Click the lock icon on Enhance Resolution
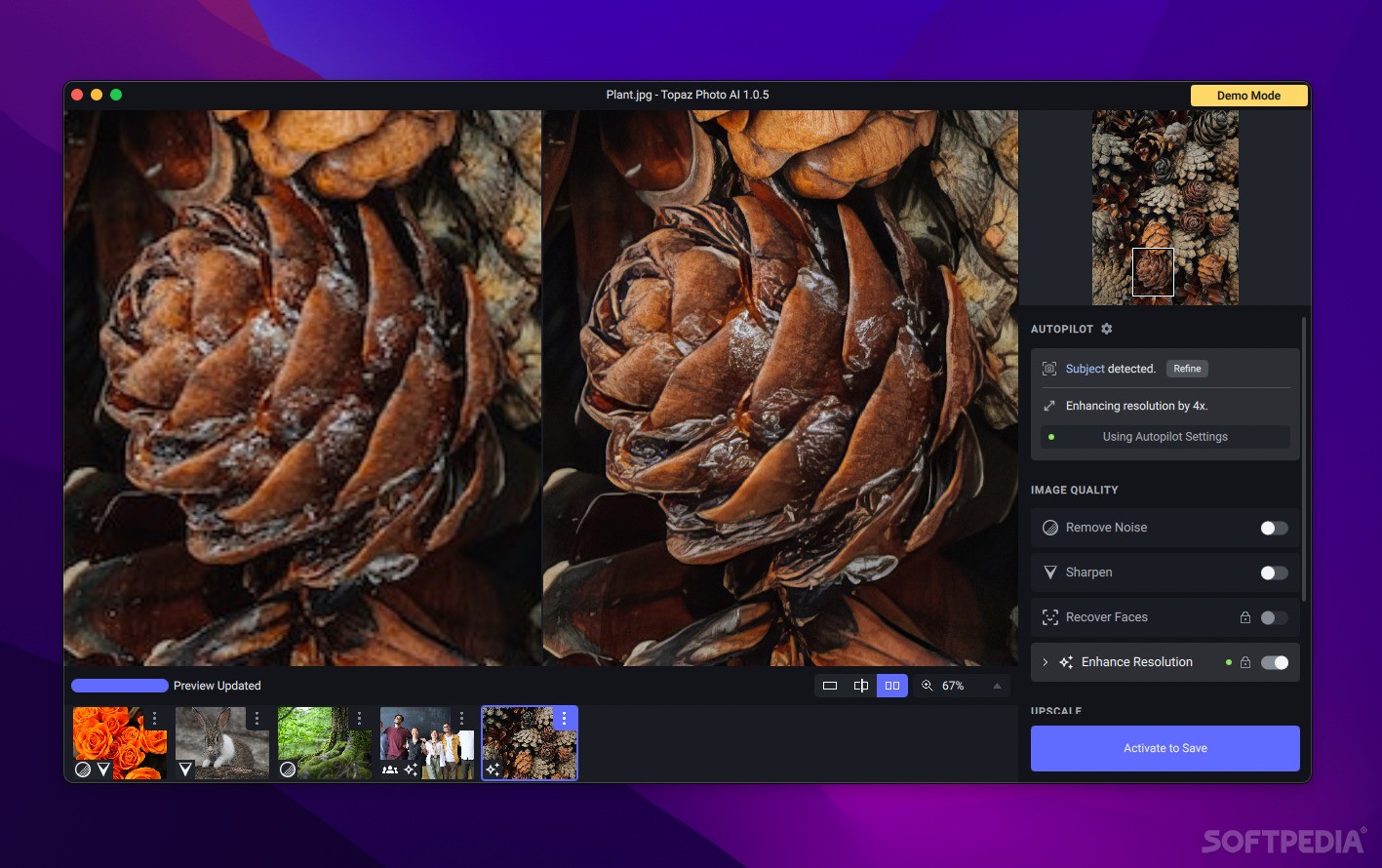Image resolution: width=1382 pixels, height=868 pixels. (x=1245, y=662)
